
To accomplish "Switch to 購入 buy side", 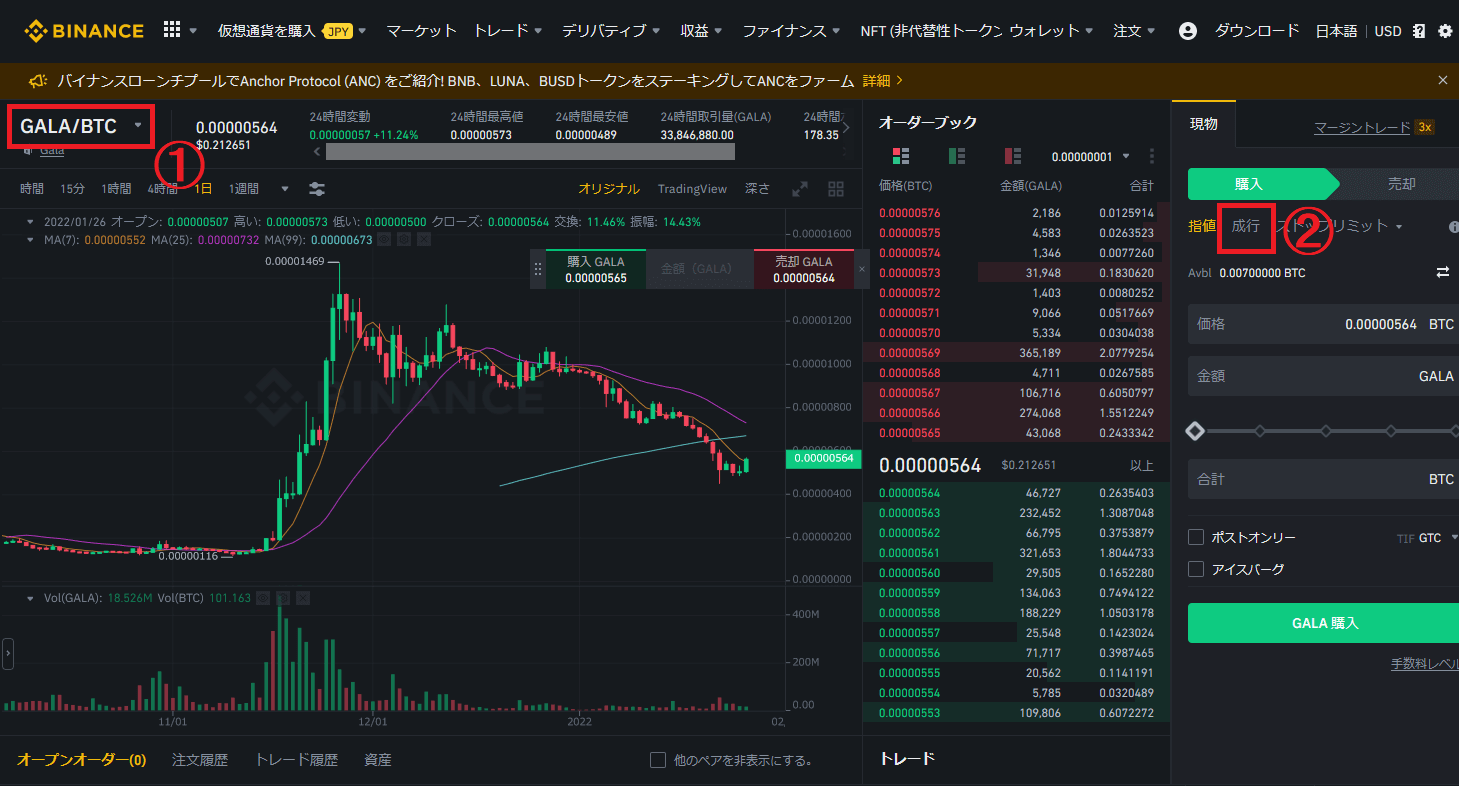I will click(1261, 184).
